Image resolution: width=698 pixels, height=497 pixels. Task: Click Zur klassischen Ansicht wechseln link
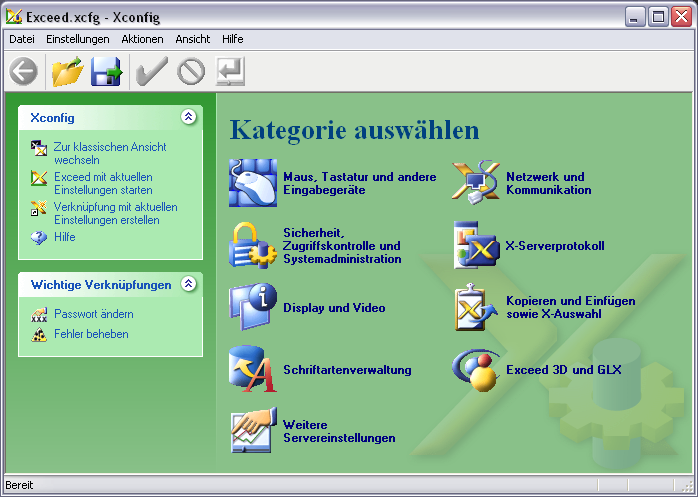pyautogui.click(x=110, y=154)
